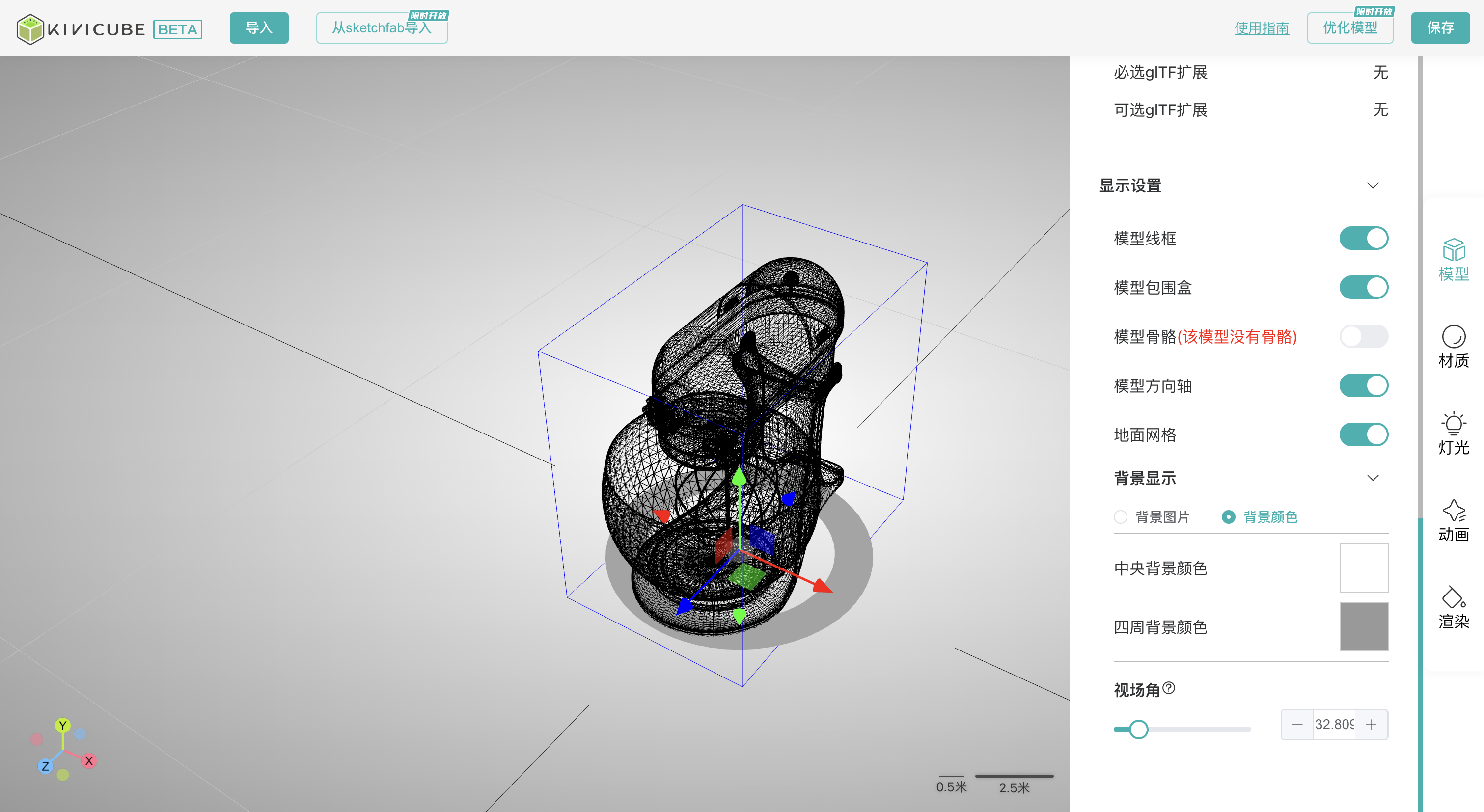Disable the 模型包围盒 bounding box toggle

(x=1363, y=287)
